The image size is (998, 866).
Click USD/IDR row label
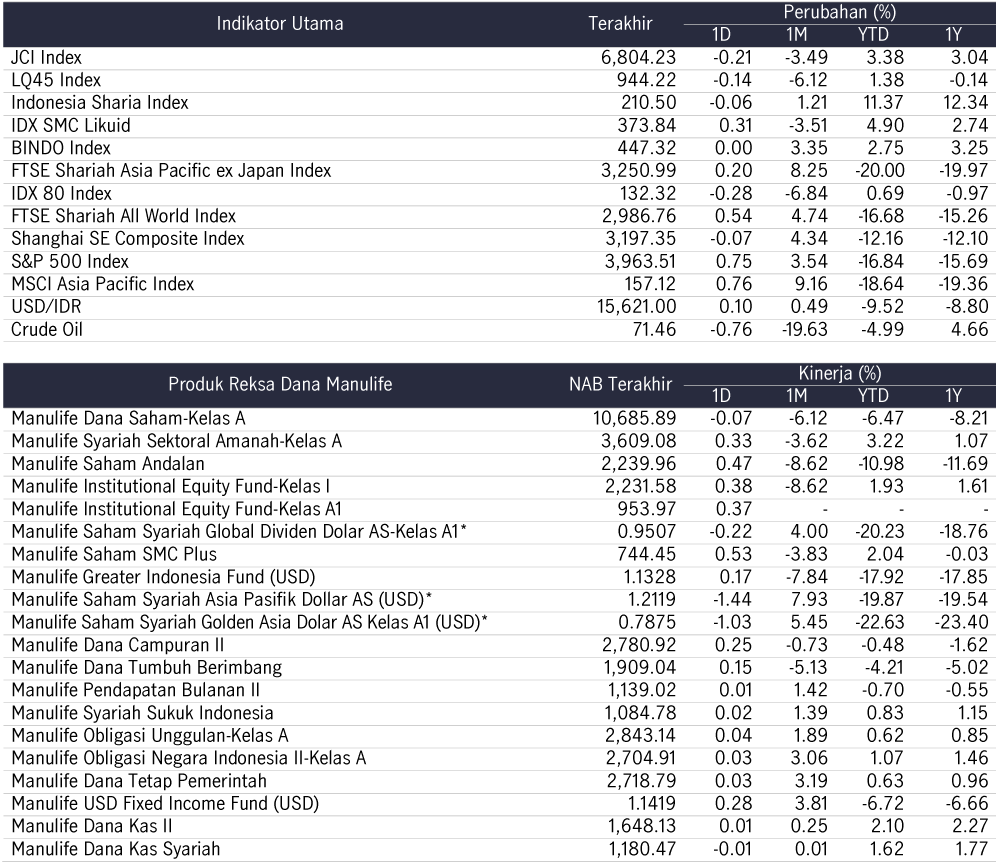46,307
